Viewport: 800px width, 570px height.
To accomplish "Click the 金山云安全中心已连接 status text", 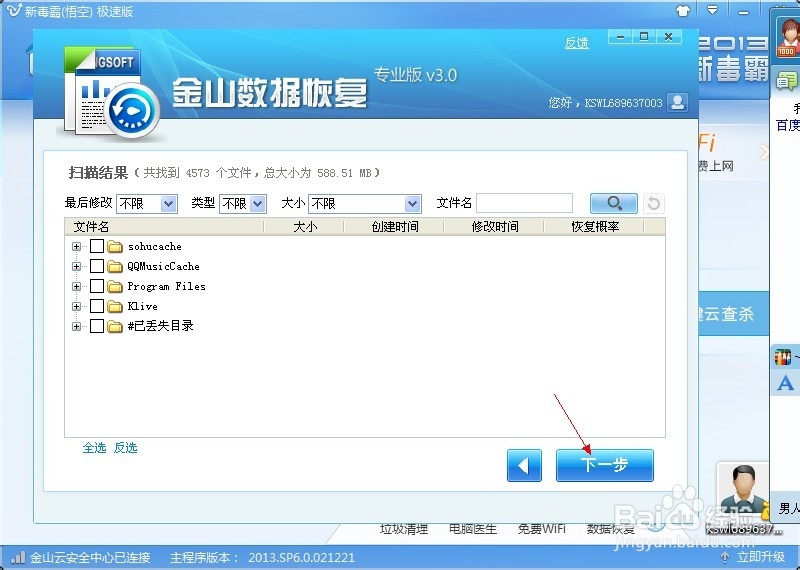I will tap(90, 557).
